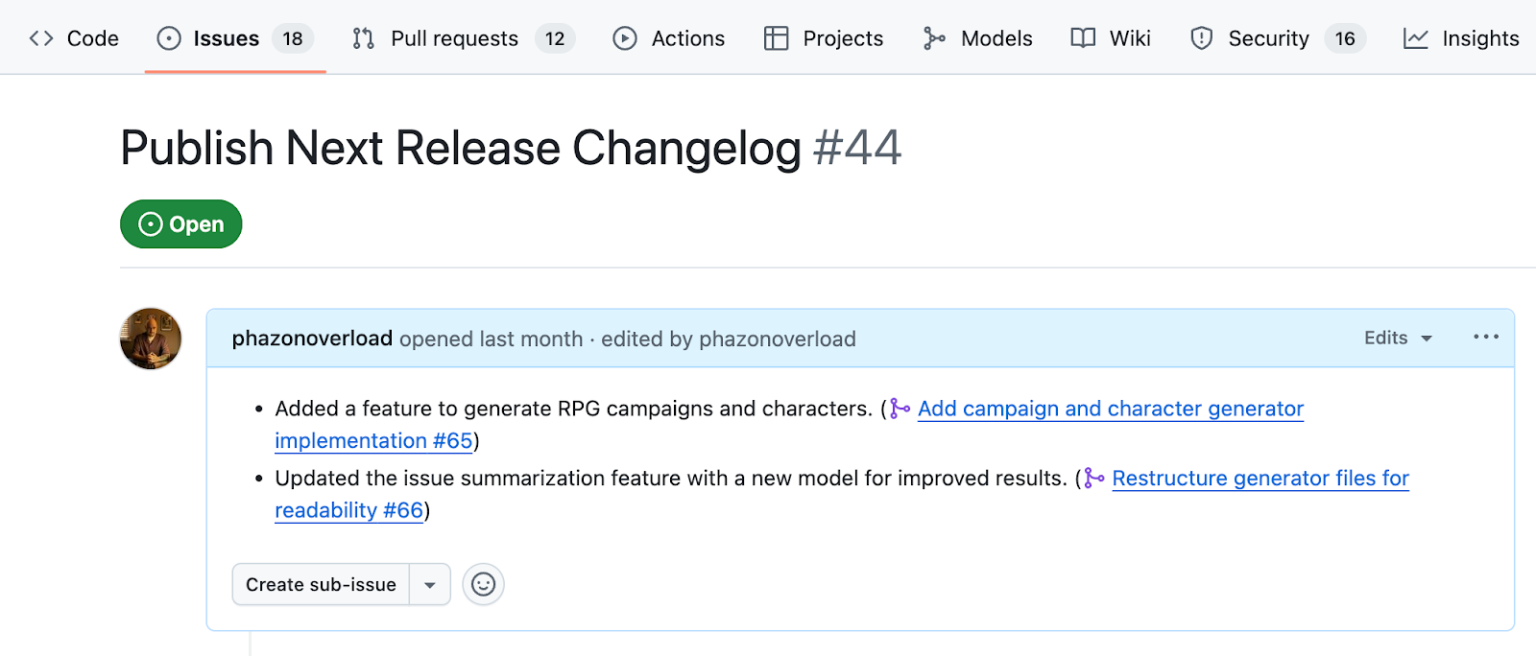Image resolution: width=1536 pixels, height=656 pixels.
Task: Open the Edits dropdown
Action: 1397,338
